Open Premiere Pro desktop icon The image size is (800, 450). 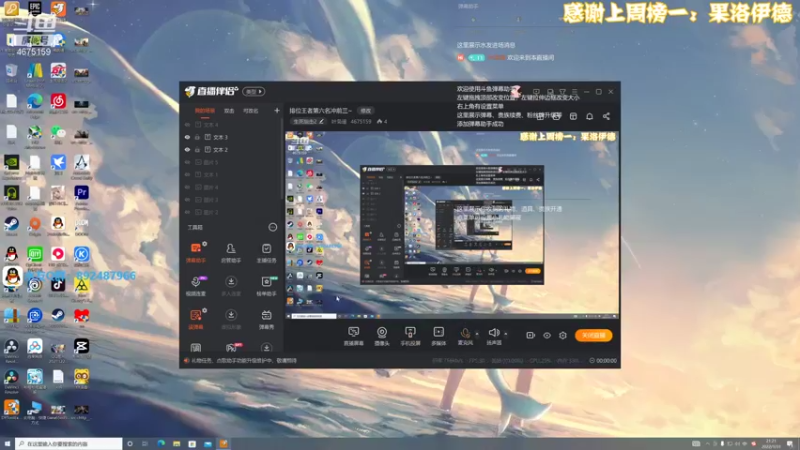coord(81,194)
